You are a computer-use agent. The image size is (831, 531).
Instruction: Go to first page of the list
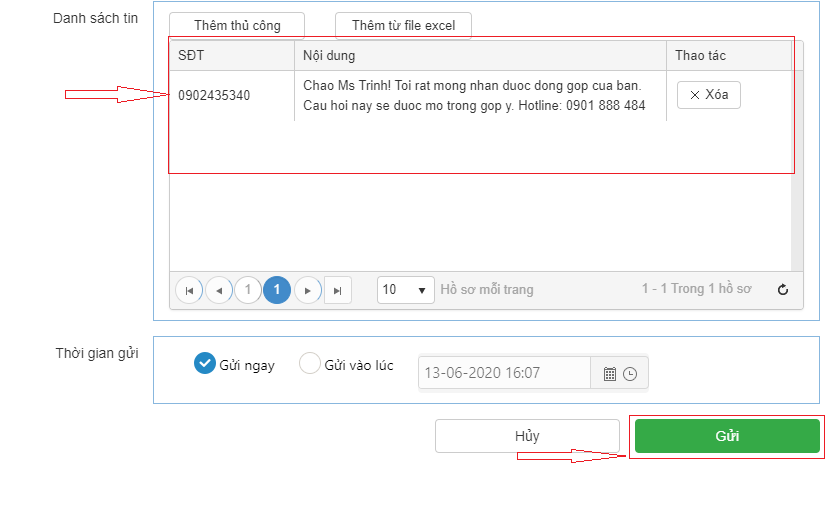[189, 290]
